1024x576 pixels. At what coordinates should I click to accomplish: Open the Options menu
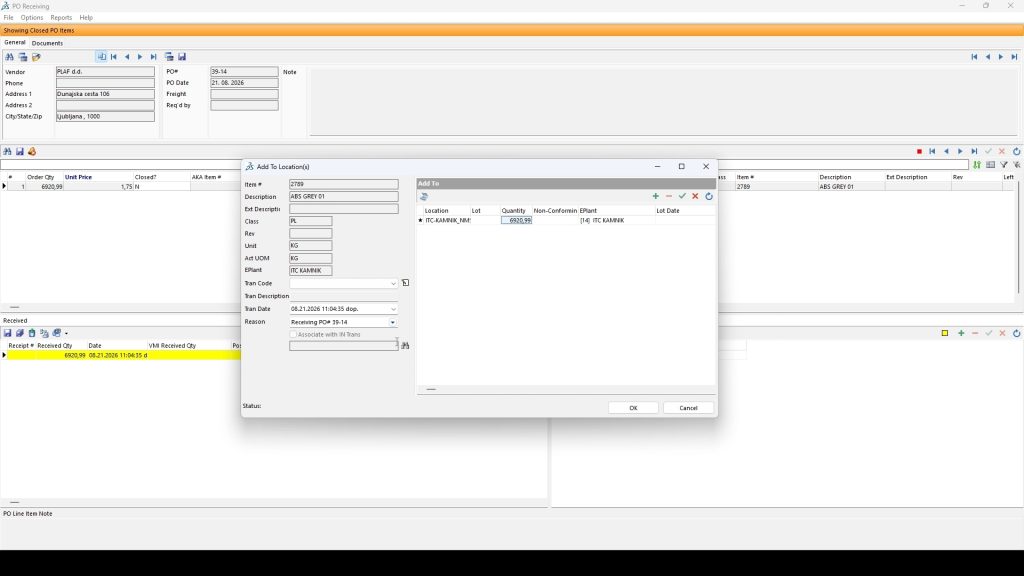click(x=31, y=18)
